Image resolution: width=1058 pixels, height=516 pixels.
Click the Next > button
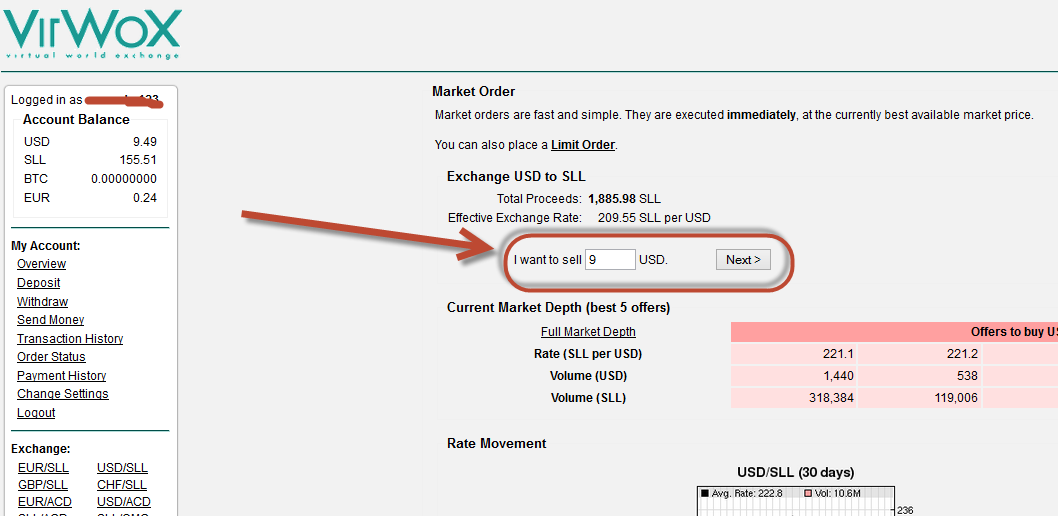click(x=743, y=260)
